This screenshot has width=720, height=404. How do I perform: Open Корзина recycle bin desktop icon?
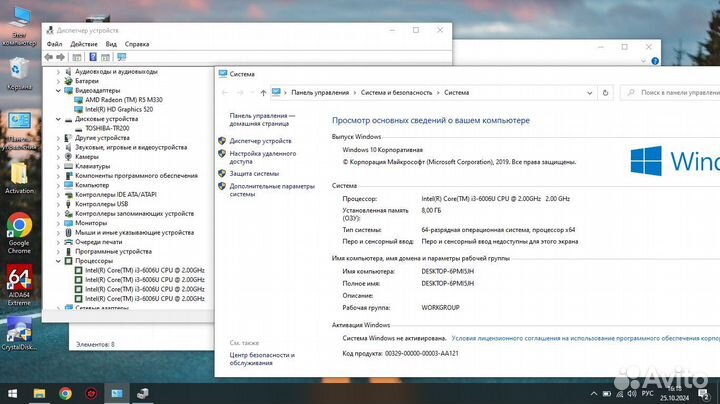pyautogui.click(x=18, y=73)
